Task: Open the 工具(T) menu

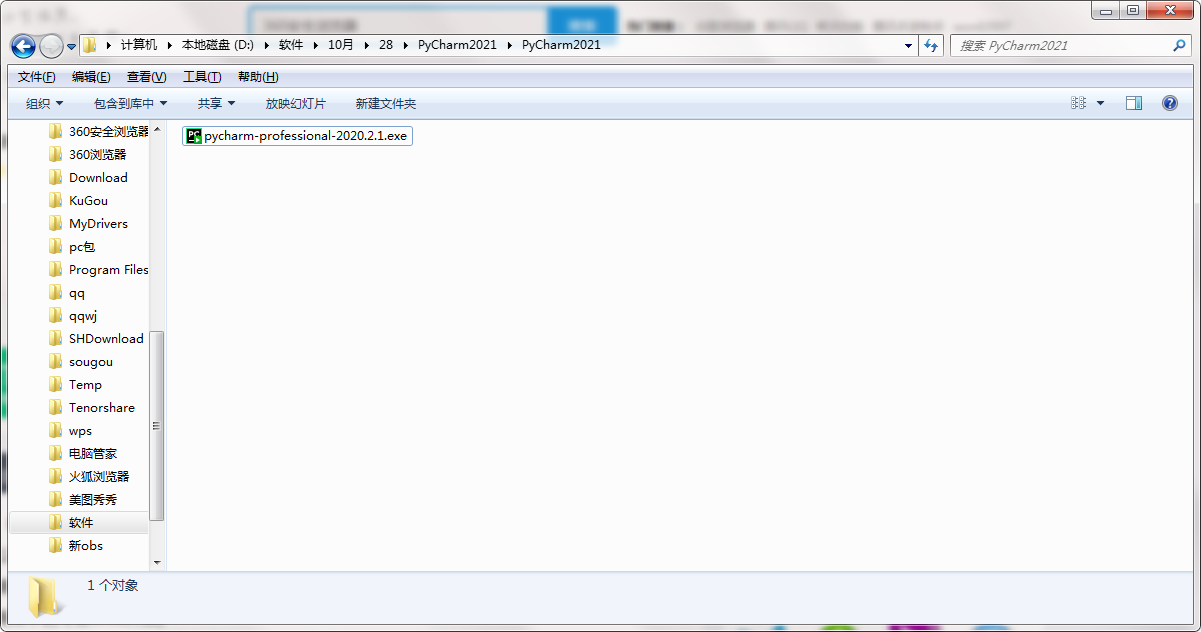Action: (x=202, y=77)
